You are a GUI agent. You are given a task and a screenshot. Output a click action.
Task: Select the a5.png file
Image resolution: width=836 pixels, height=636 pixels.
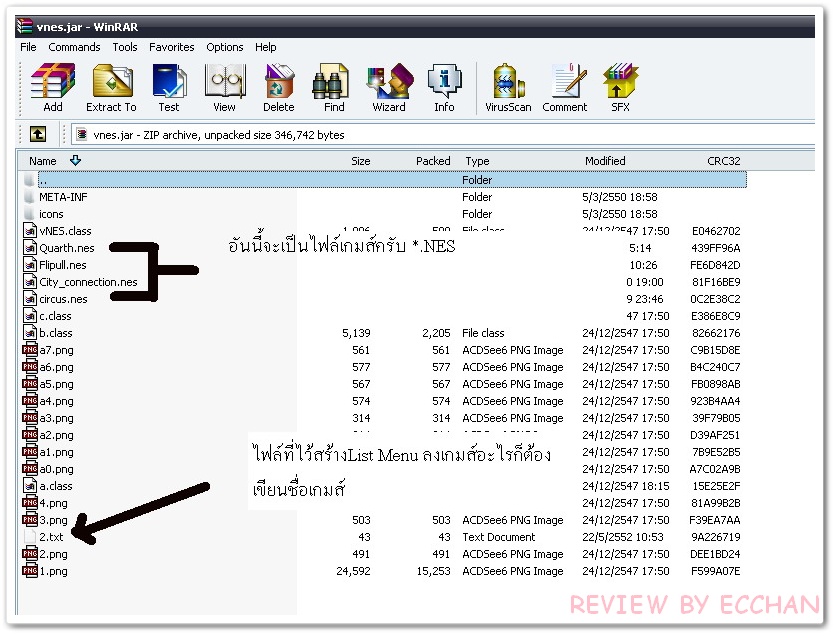coord(57,384)
